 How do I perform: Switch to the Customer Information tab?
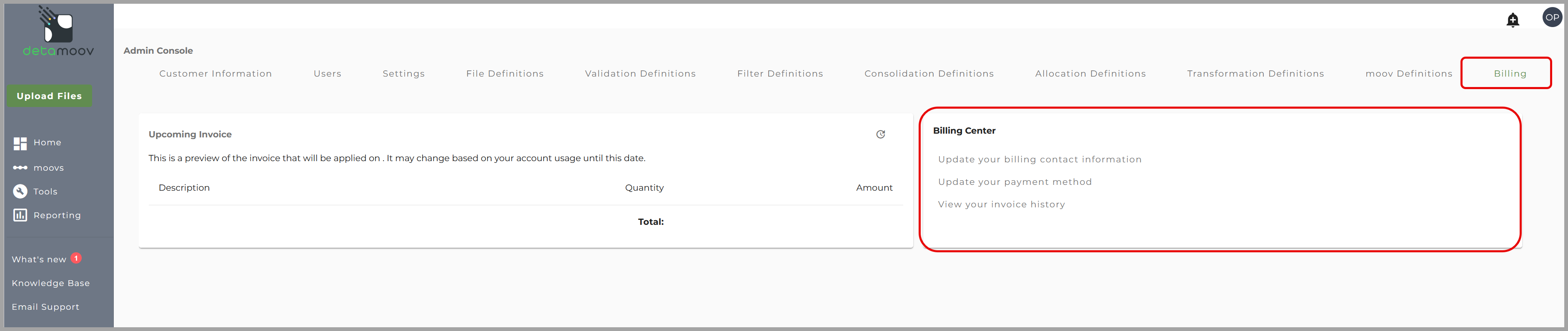coord(215,74)
